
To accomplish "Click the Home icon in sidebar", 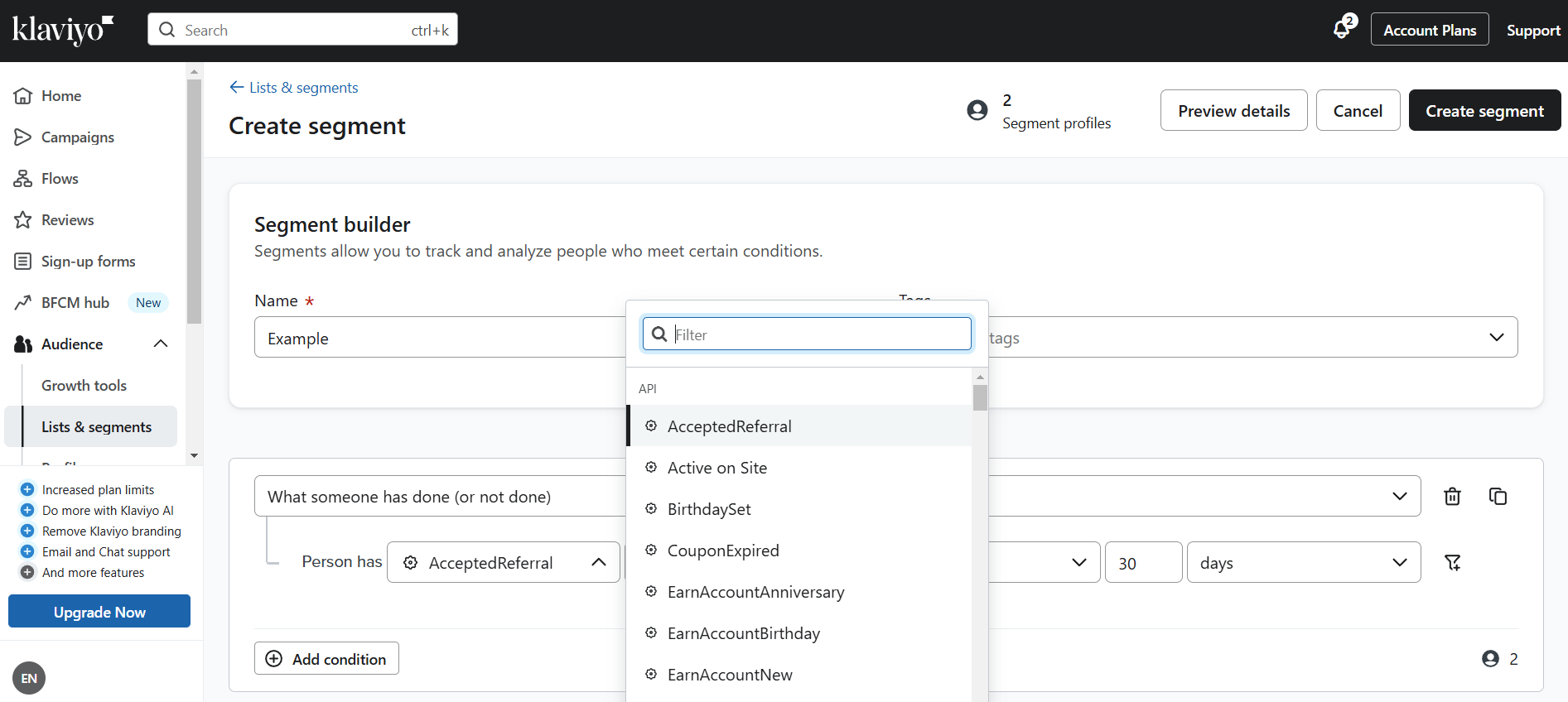I will pos(23,96).
